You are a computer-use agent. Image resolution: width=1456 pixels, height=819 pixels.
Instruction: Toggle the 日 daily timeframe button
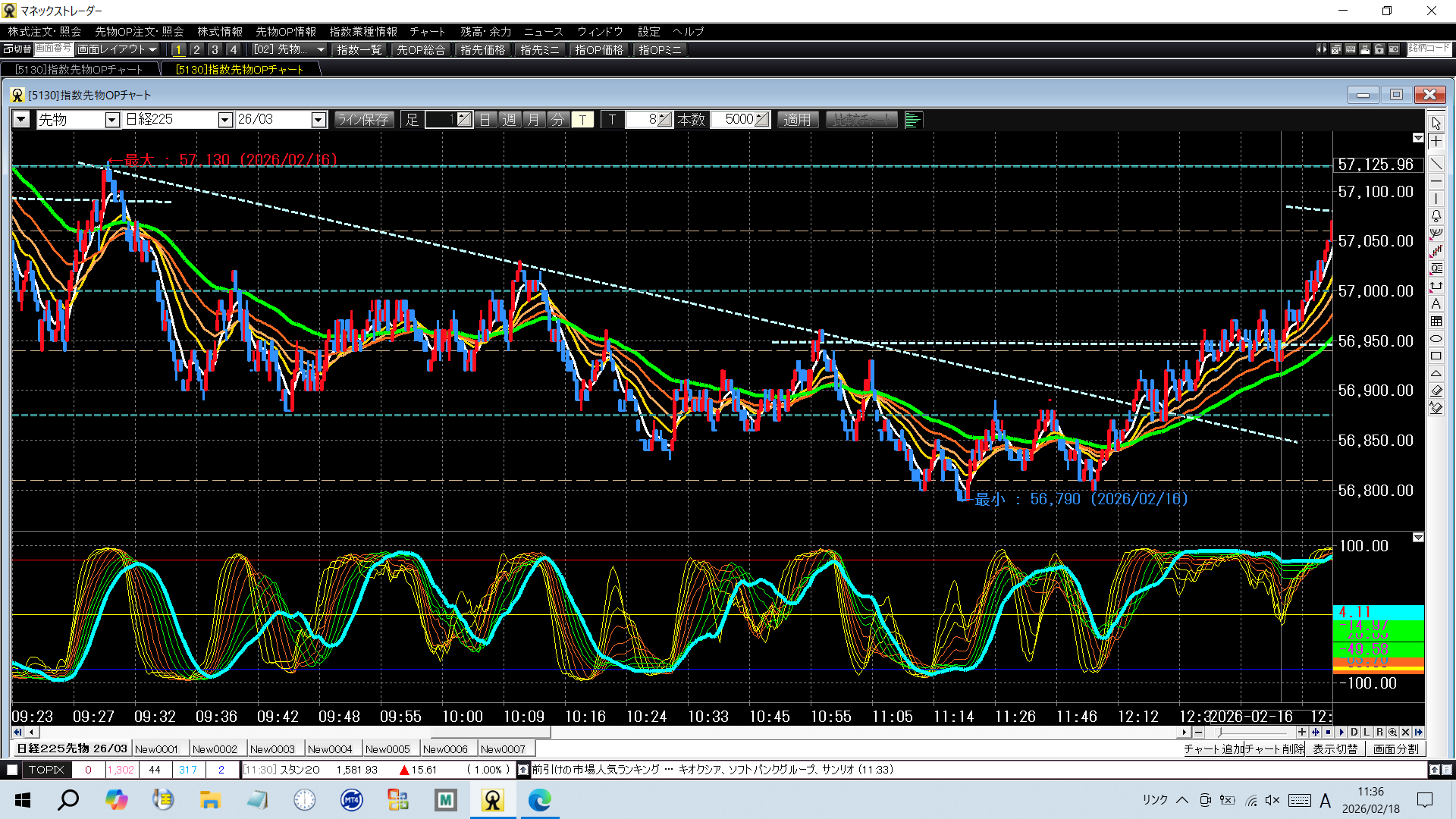click(x=485, y=120)
